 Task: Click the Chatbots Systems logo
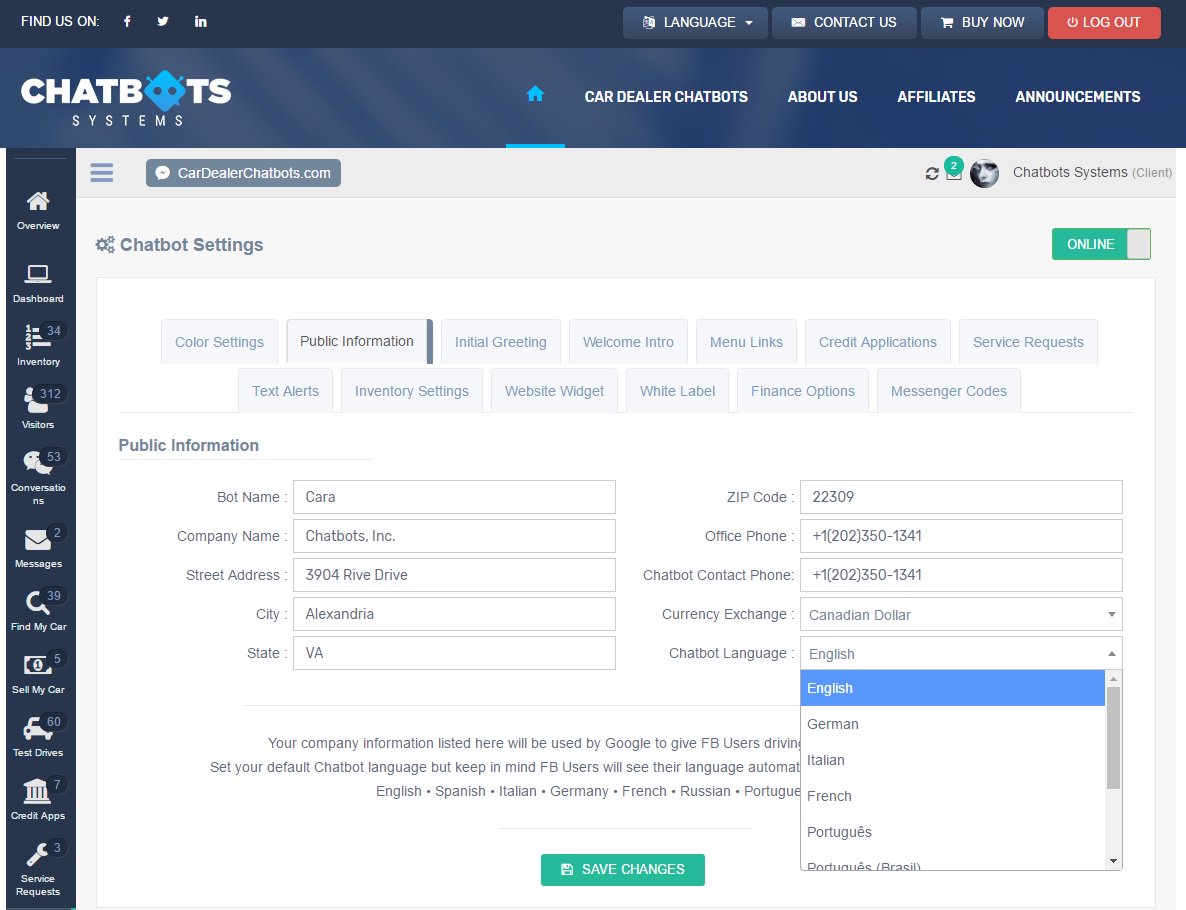[x=126, y=98]
